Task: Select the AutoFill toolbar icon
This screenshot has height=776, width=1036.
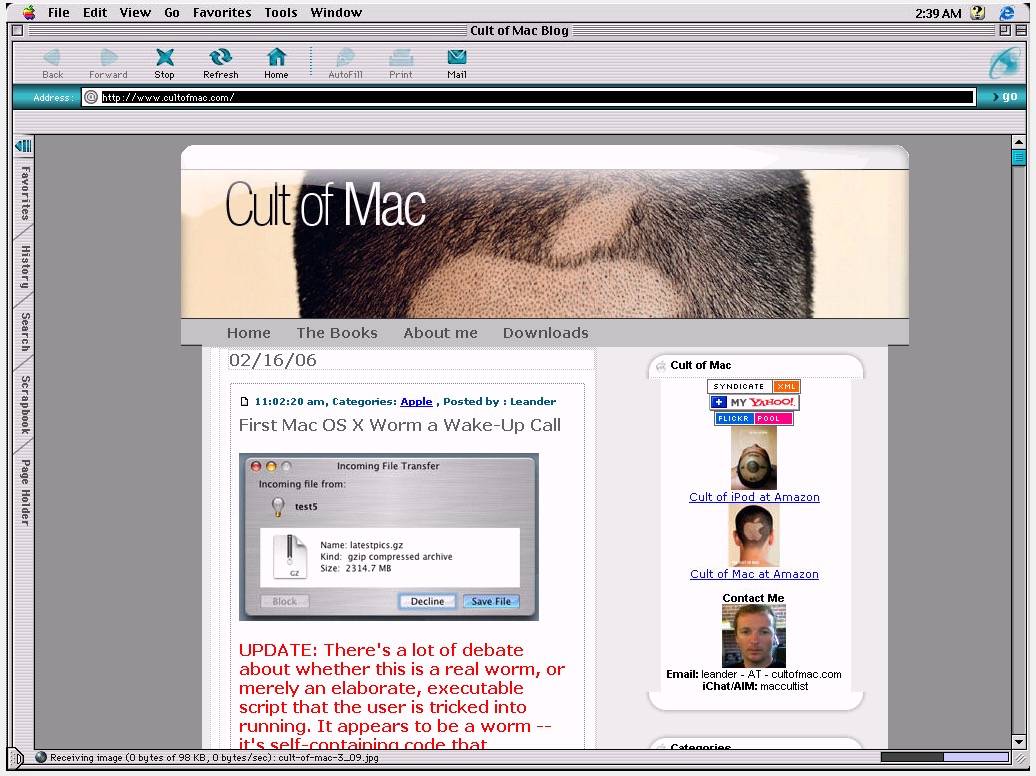Action: [345, 60]
